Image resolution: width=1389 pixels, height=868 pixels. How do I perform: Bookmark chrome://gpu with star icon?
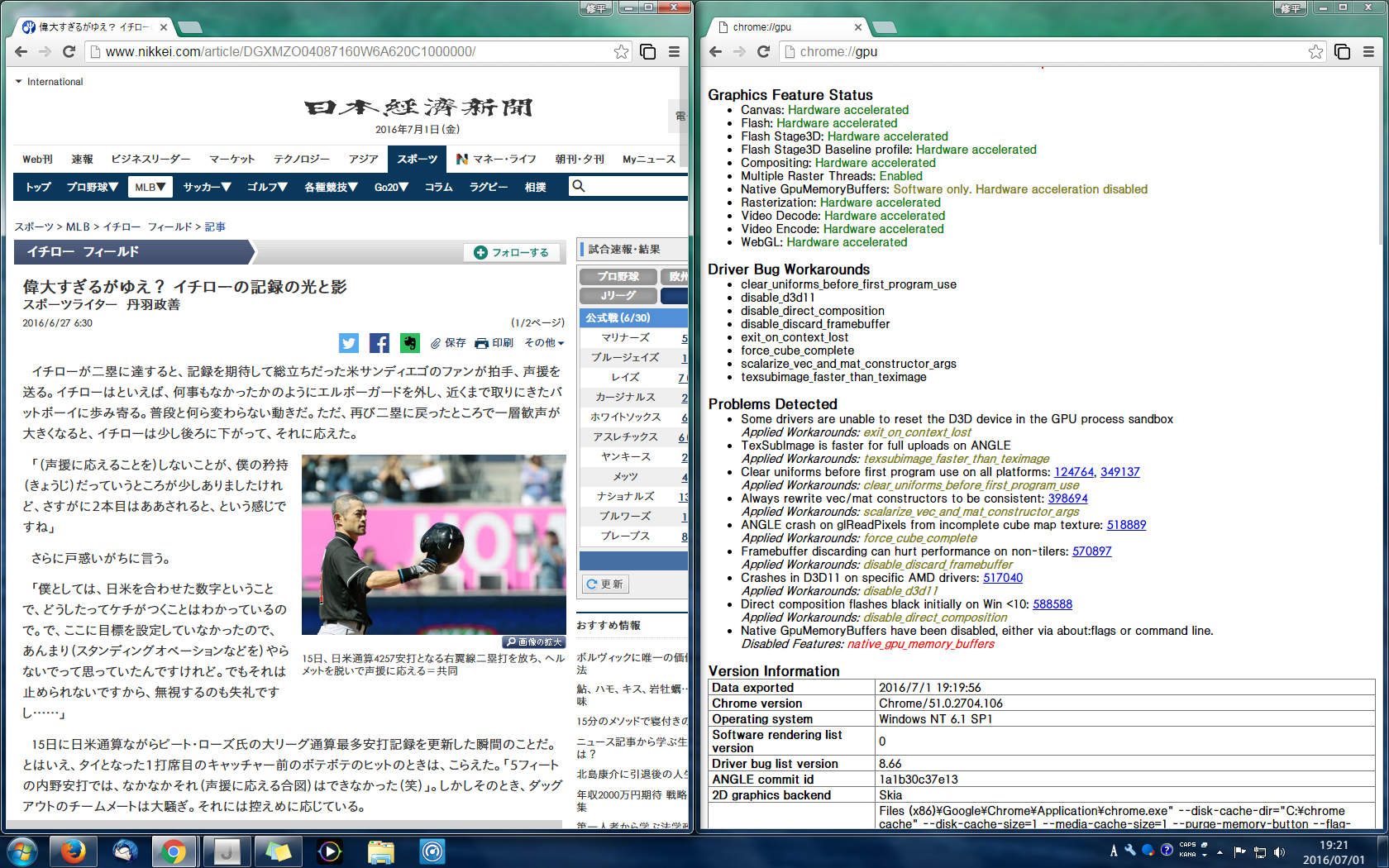click(x=1315, y=52)
